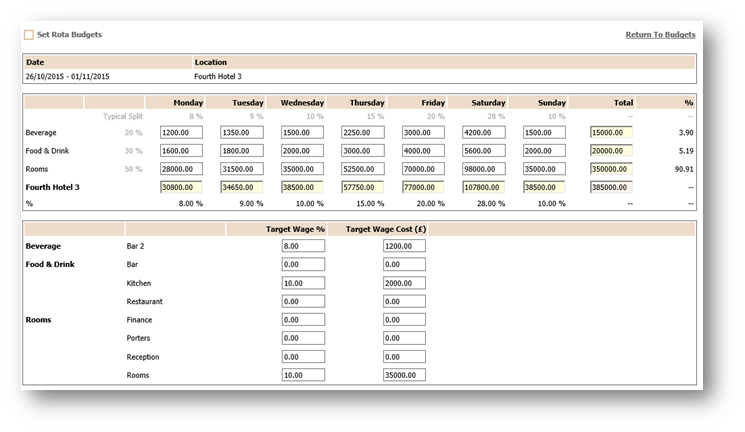Click the Kitchen Target Wage Cost field
This screenshot has width=745, height=432.
pos(404,283)
